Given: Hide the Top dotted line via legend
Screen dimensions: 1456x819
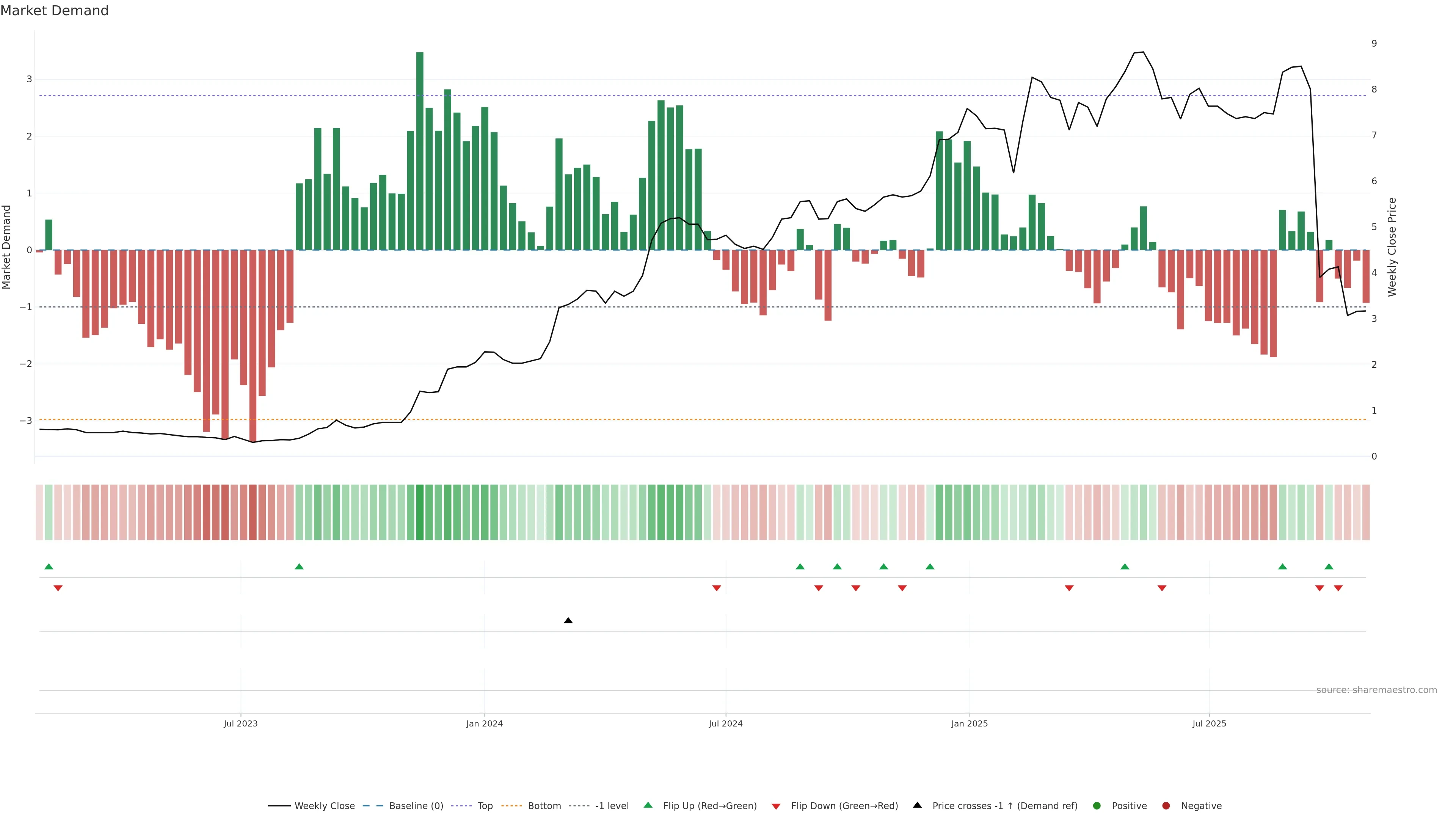Looking at the screenshot, I should coord(485,806).
